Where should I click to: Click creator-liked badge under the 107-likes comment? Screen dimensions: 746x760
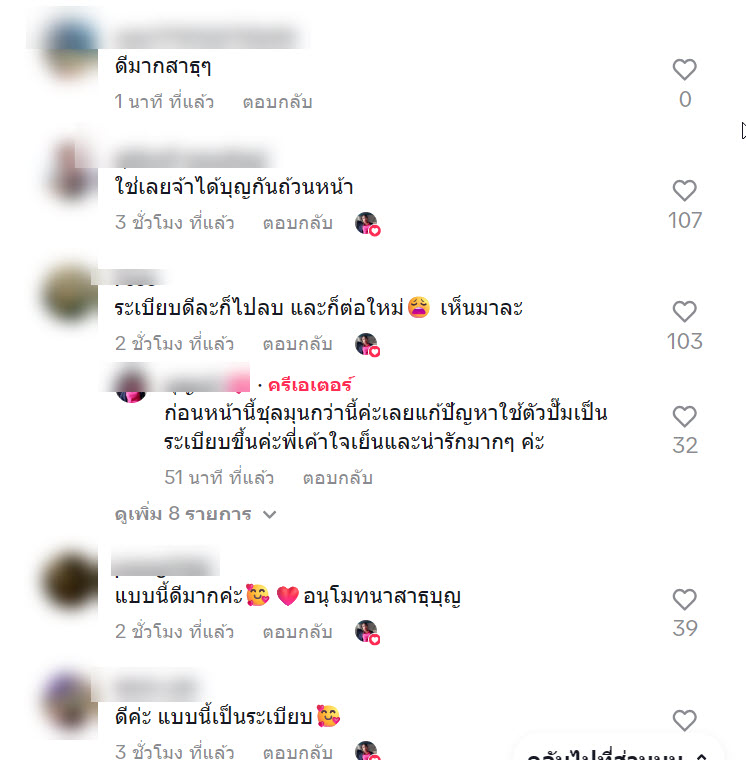pos(367,223)
